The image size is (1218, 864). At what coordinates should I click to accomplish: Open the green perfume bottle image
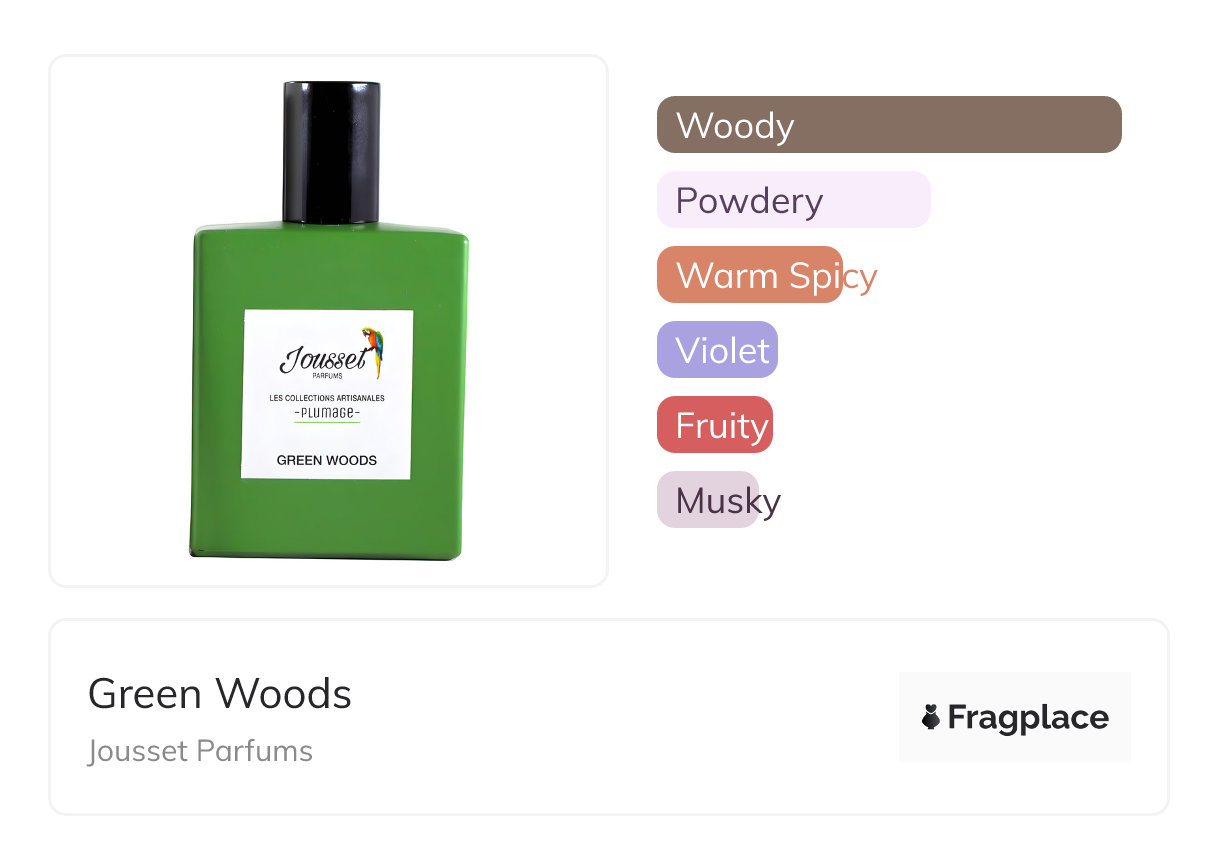click(329, 320)
